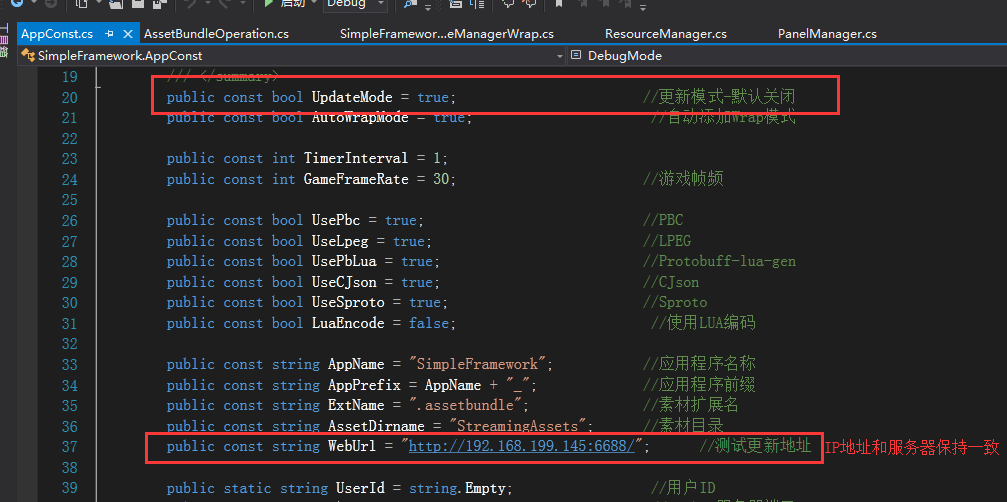Click the //素材扩展名 comment
The image size is (1007, 502).
coord(691,405)
